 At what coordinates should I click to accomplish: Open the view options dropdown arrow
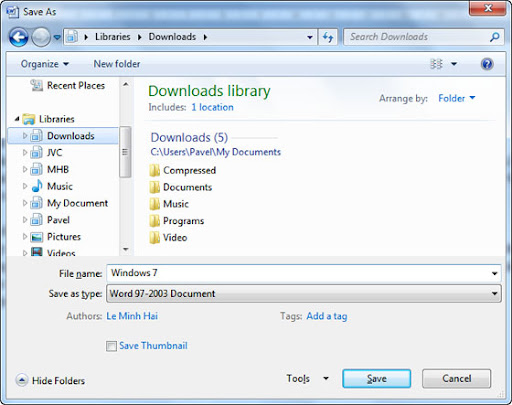point(454,64)
